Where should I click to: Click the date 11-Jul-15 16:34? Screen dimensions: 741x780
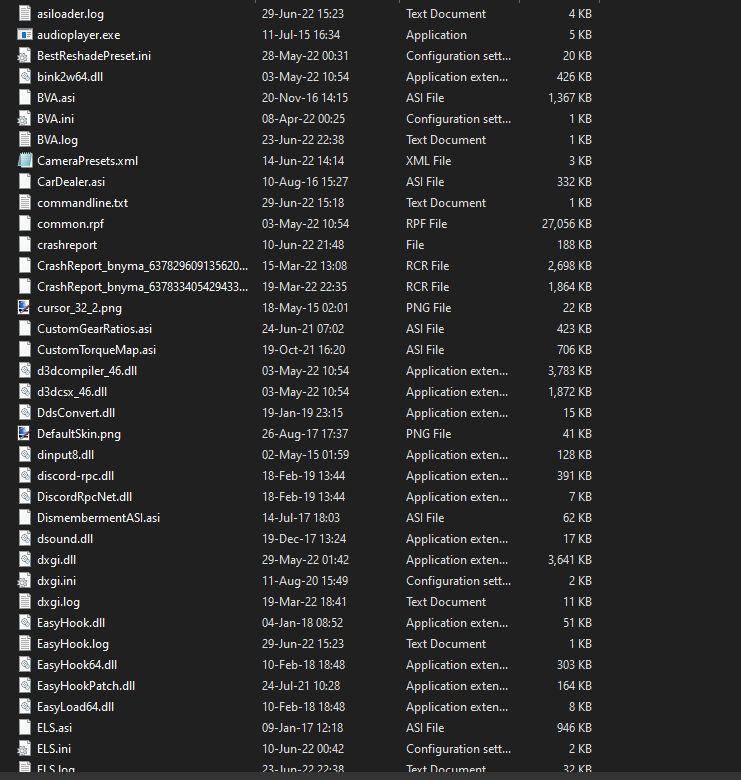click(x=301, y=35)
